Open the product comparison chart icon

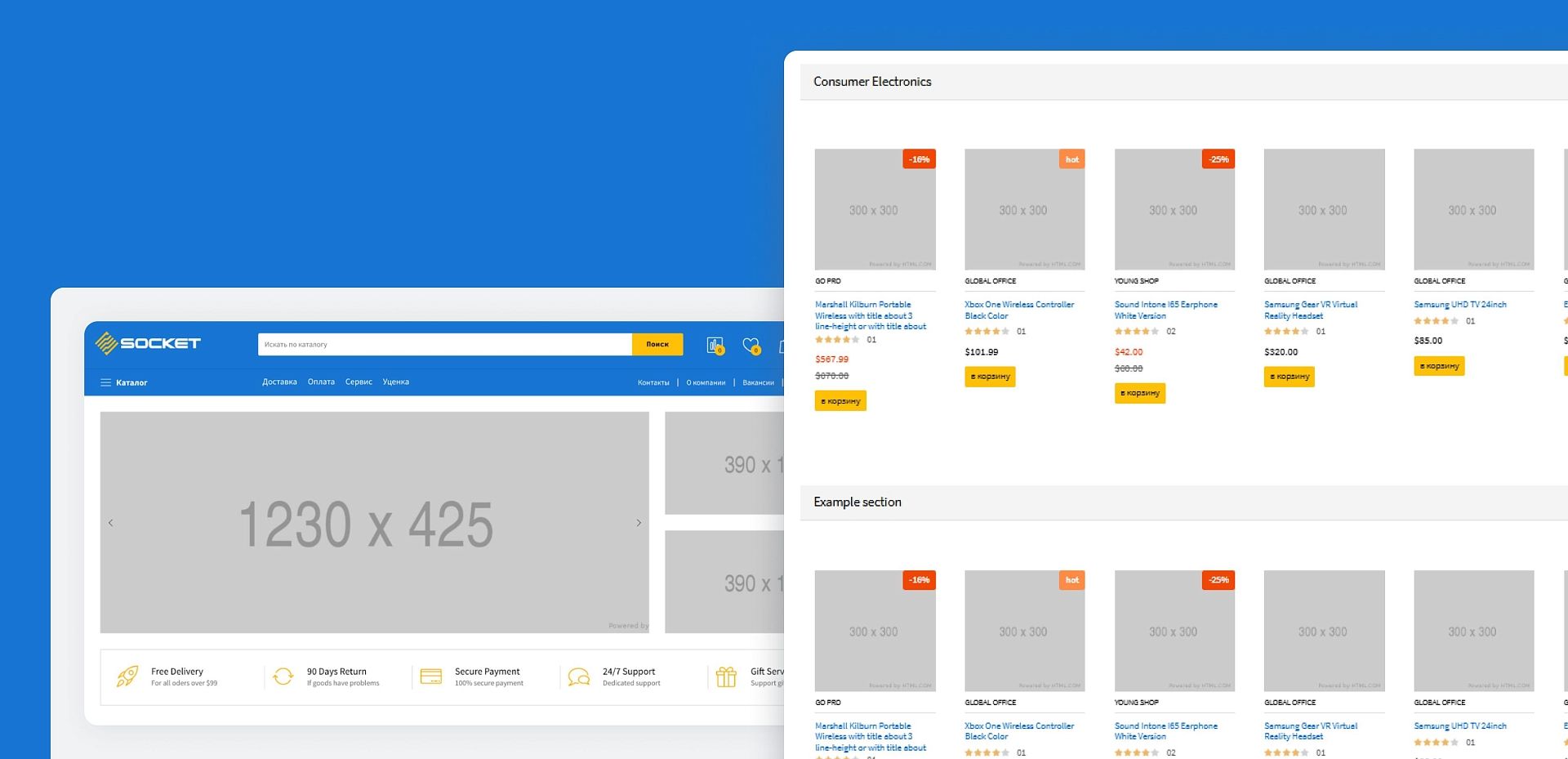click(715, 346)
